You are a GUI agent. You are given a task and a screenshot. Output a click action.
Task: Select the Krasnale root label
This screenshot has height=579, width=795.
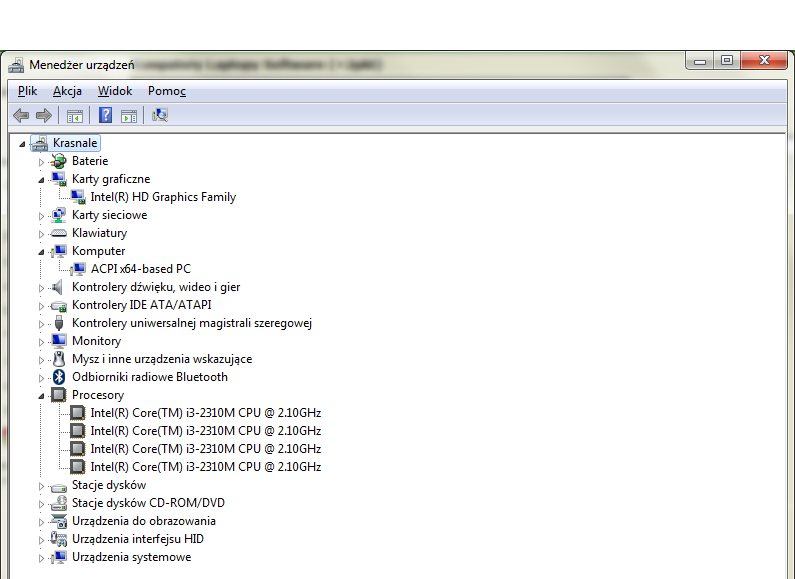point(75,143)
